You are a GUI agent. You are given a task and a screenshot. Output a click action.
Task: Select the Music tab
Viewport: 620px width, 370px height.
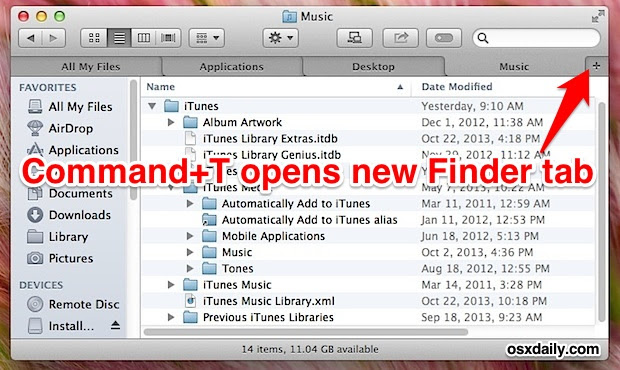point(514,66)
